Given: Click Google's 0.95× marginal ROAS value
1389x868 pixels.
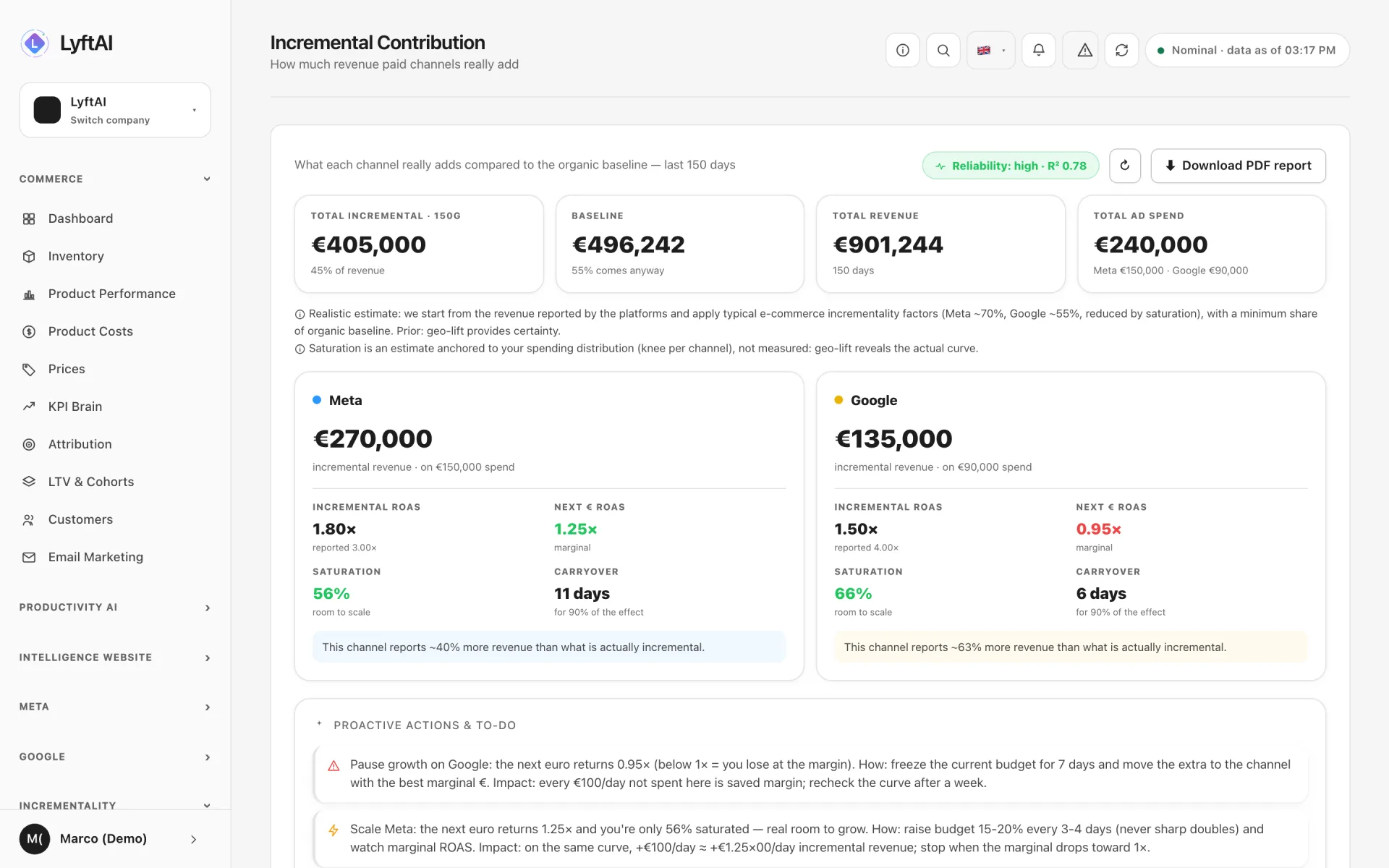Looking at the screenshot, I should 1098,529.
